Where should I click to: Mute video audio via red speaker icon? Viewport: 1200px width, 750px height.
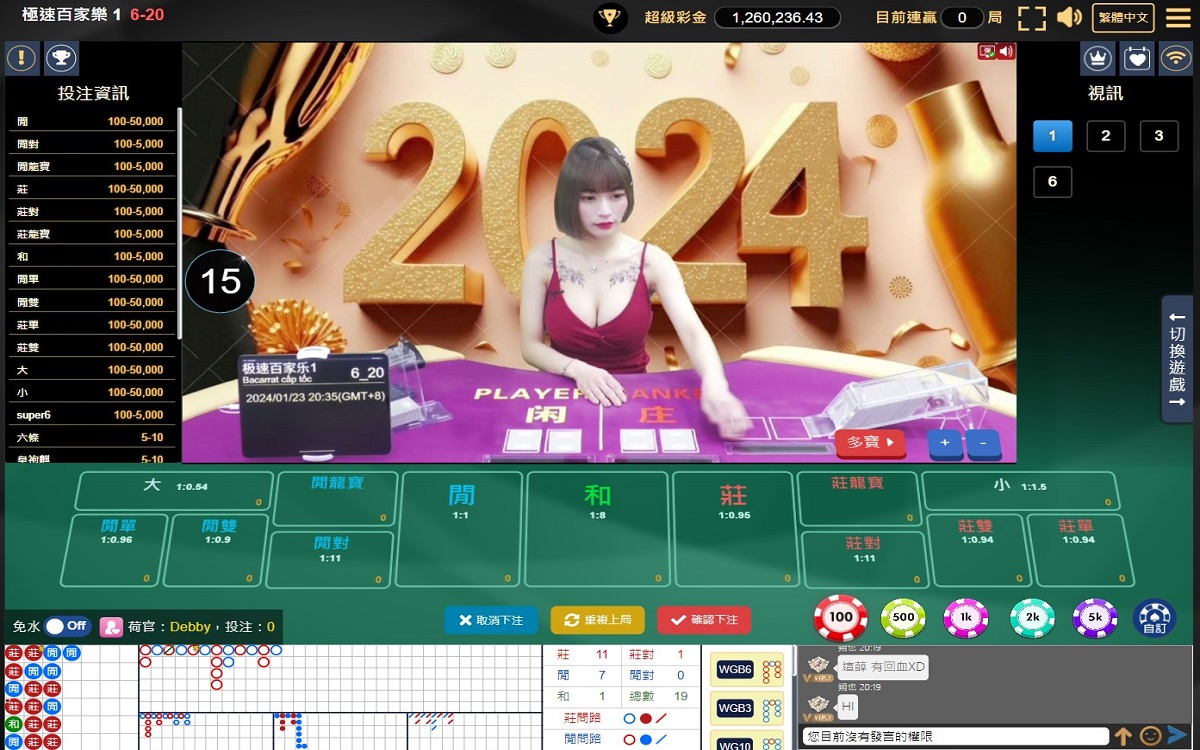(1006, 51)
